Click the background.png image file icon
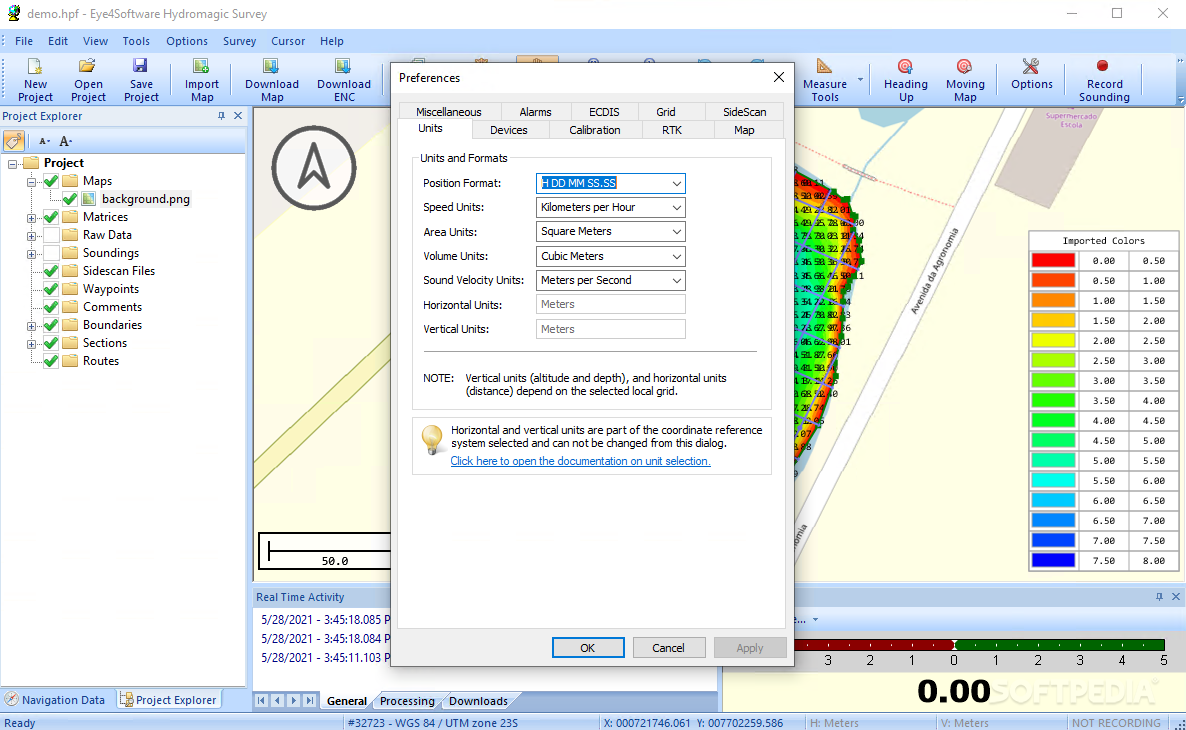The height and width of the screenshot is (730, 1186). tap(88, 199)
